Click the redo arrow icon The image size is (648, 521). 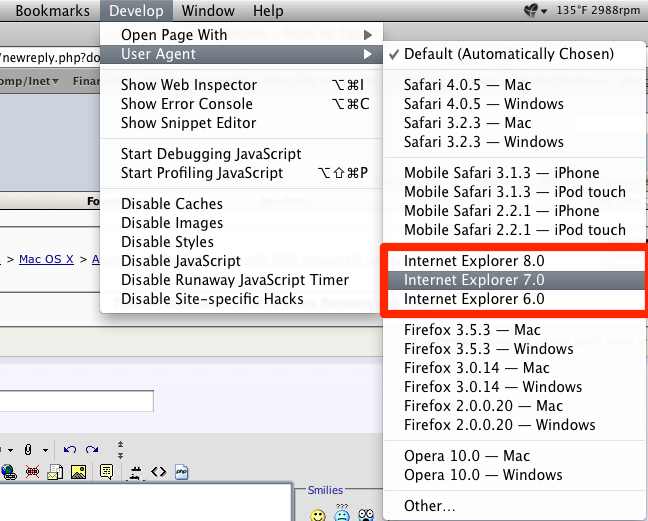coord(92,450)
